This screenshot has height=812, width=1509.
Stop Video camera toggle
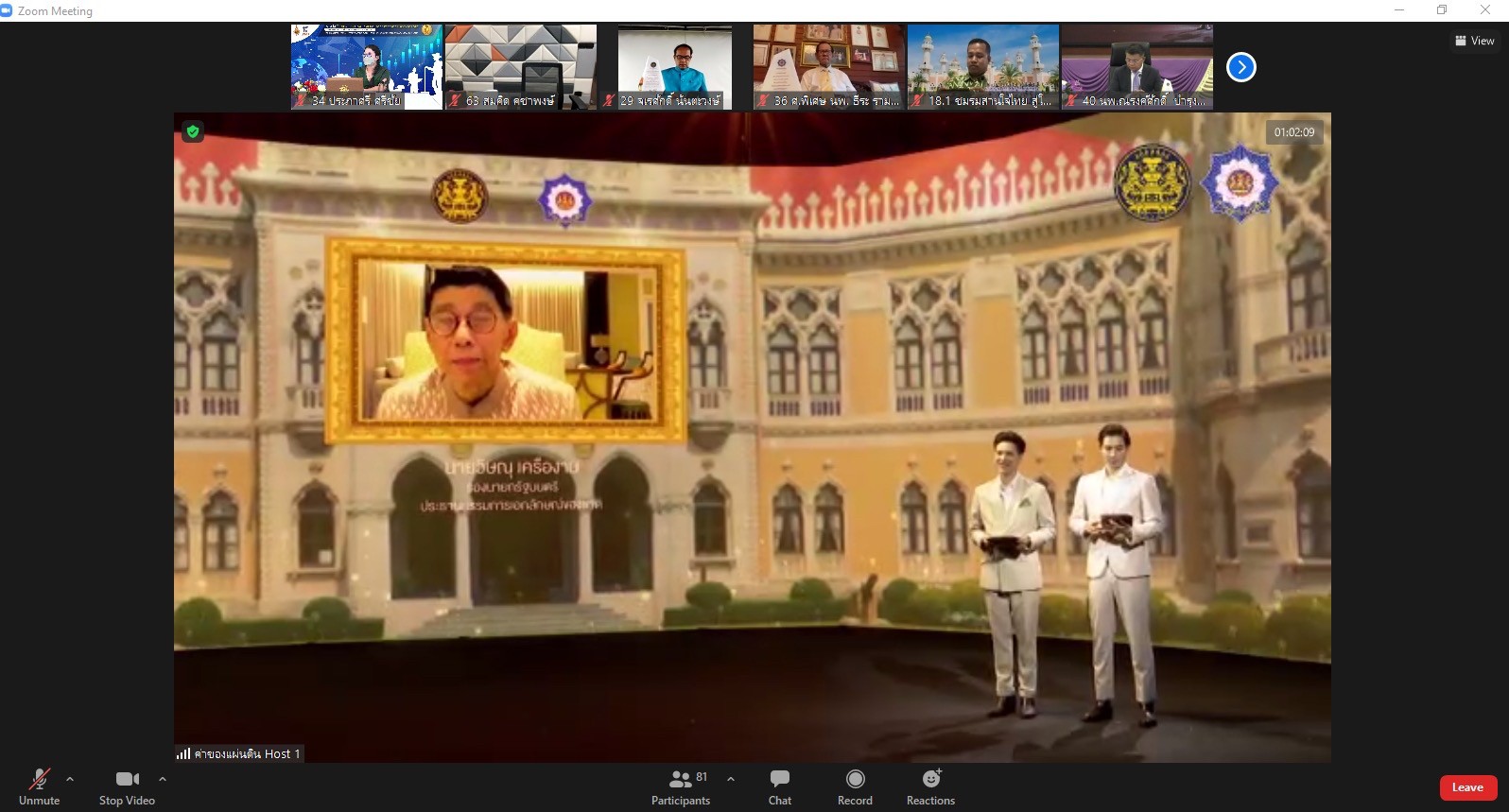tap(127, 786)
